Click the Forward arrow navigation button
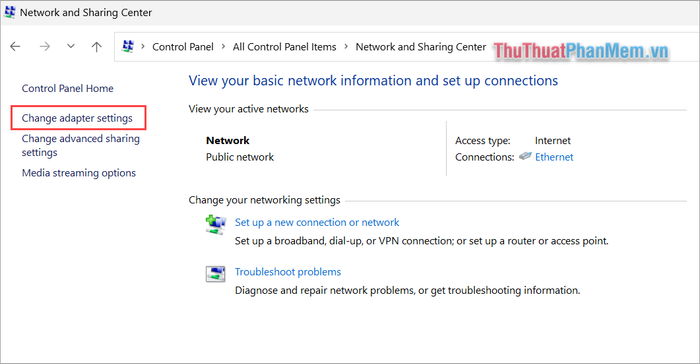Screen dimensions: 700x364 (45, 46)
